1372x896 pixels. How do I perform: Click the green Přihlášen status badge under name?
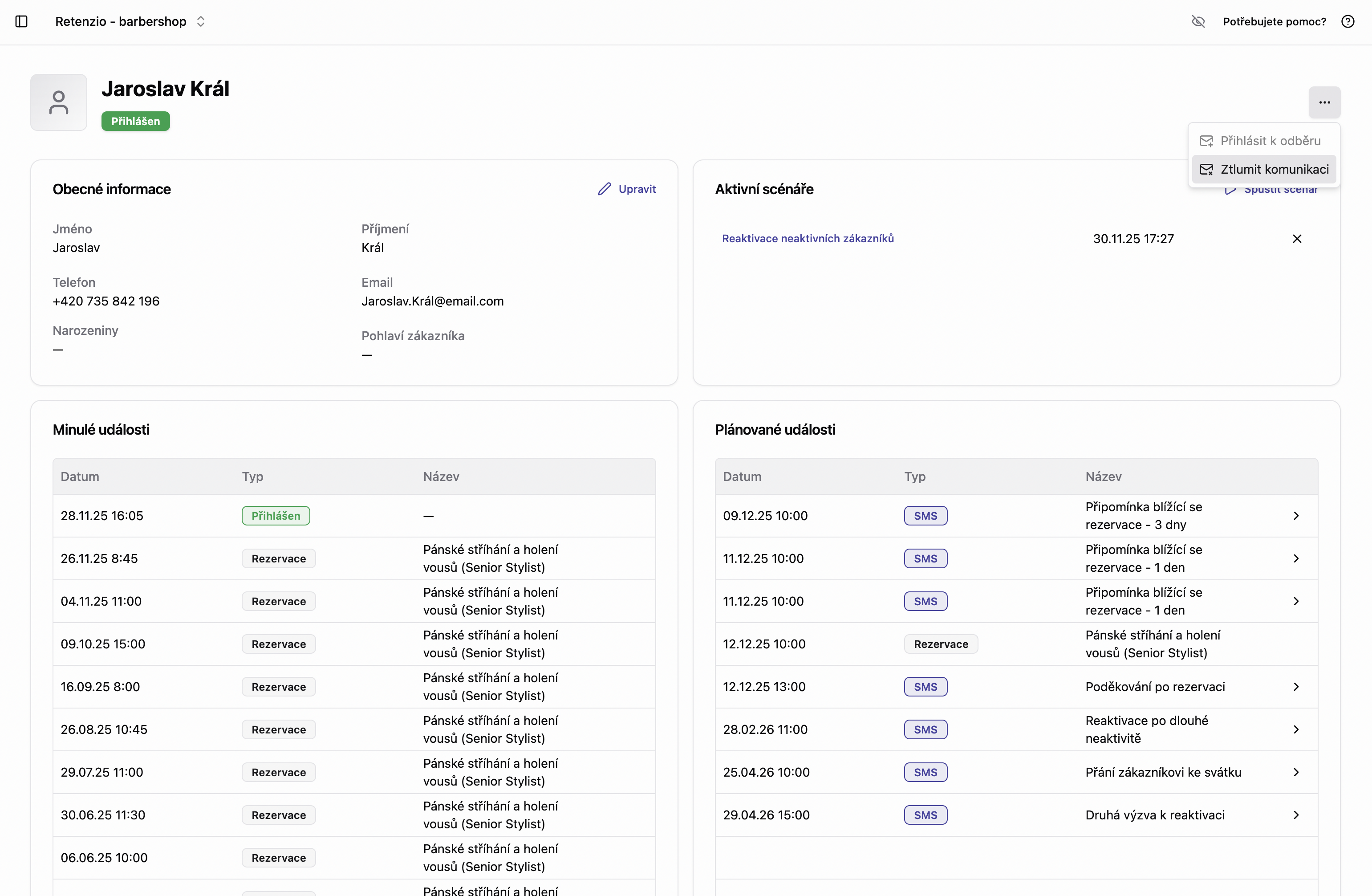tap(135, 121)
